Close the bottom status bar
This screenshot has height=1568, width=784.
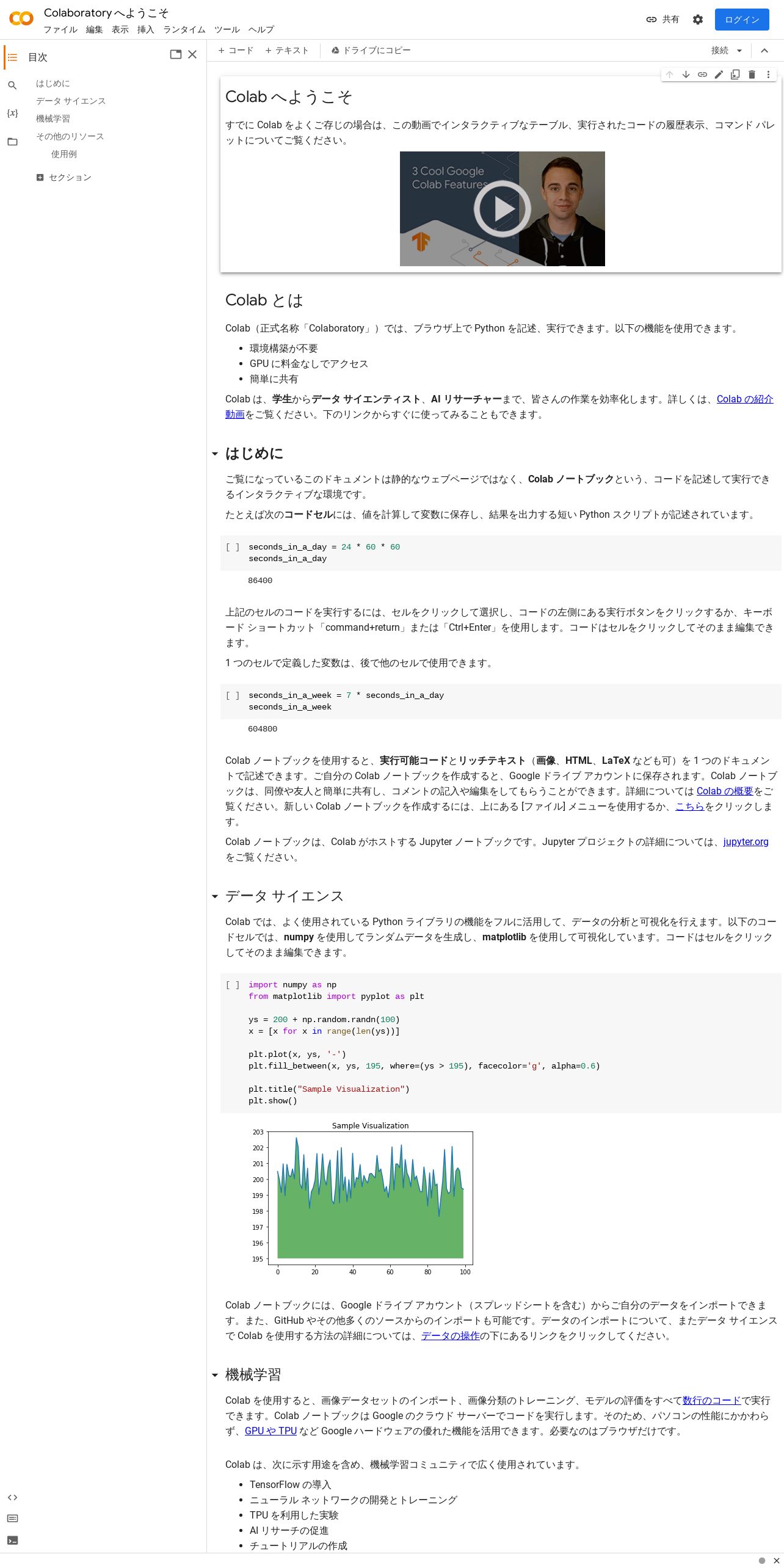tap(777, 1561)
